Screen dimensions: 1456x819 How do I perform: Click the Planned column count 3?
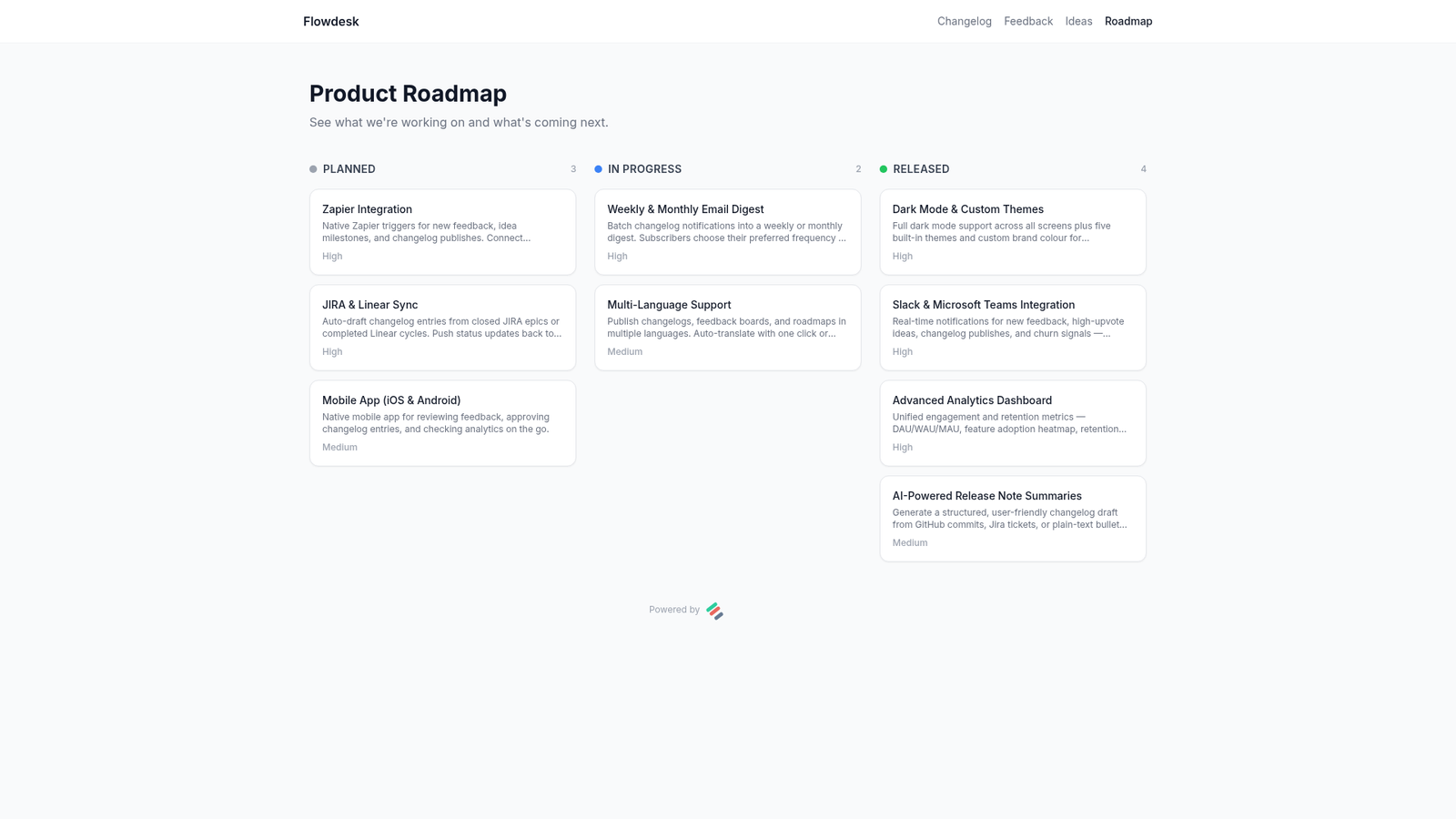[x=573, y=169]
